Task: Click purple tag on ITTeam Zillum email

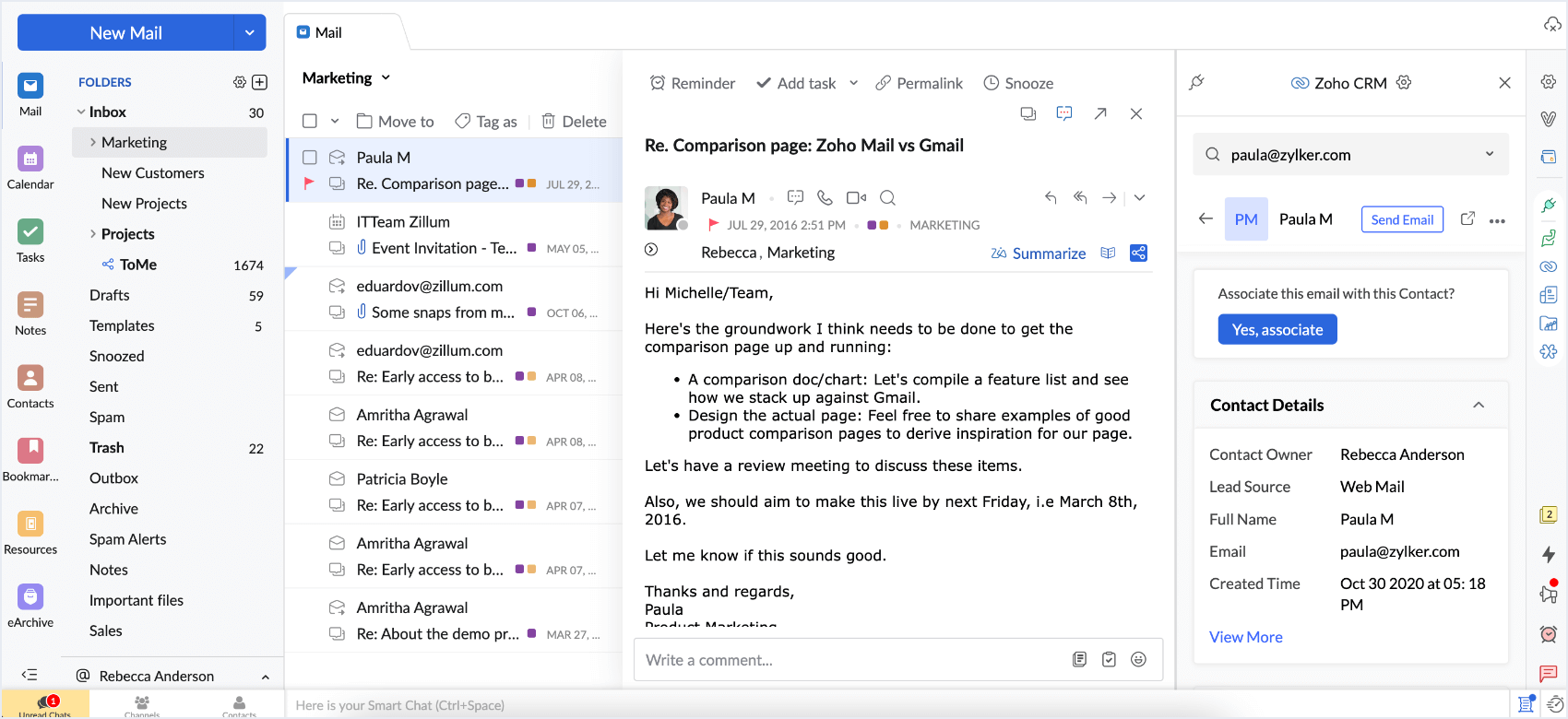Action: pos(531,248)
